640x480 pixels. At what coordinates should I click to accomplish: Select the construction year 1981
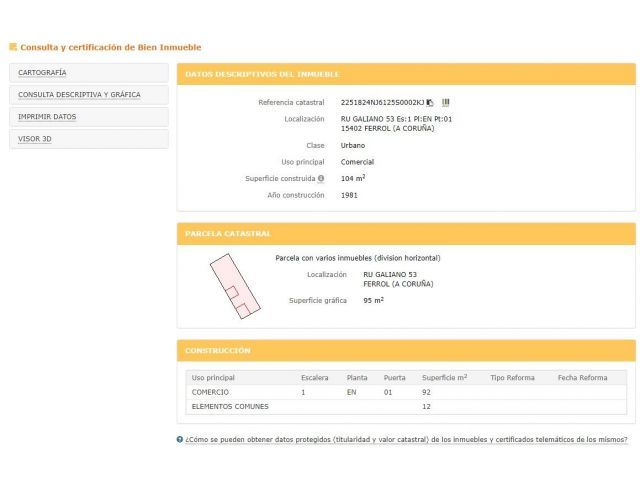[x=349, y=196]
